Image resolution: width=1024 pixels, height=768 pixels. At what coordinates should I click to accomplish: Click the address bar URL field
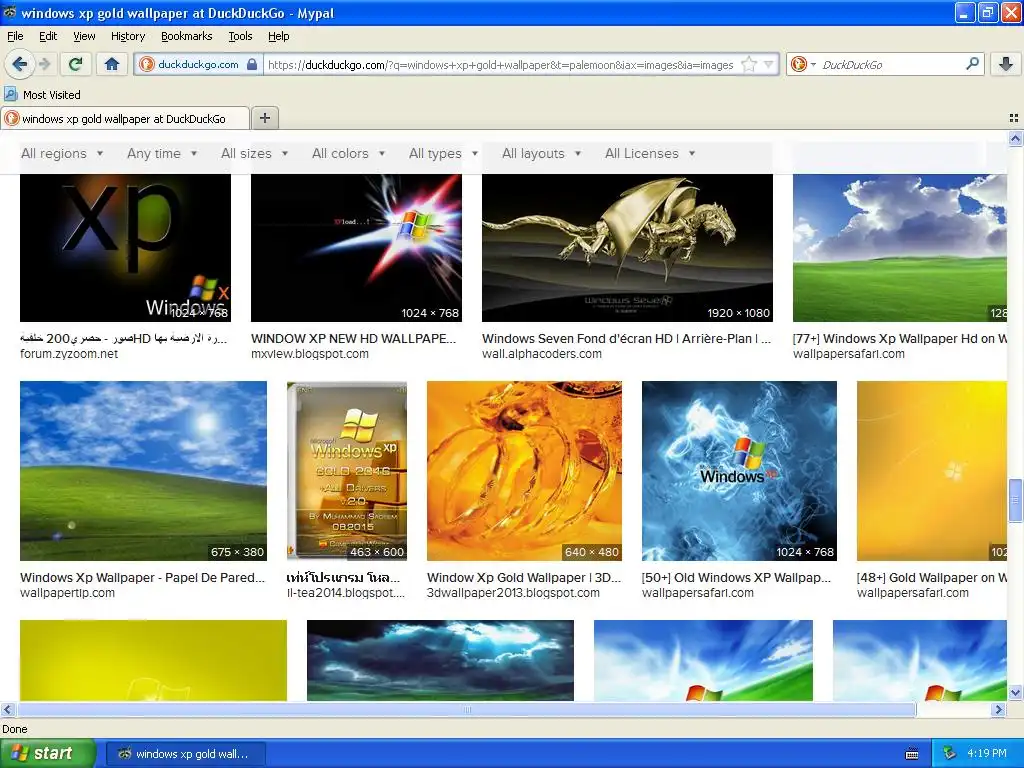point(500,65)
